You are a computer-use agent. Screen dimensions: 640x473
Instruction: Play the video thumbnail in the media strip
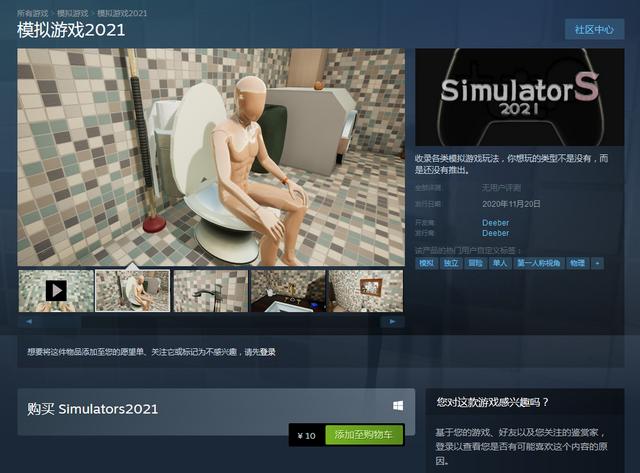click(x=56, y=291)
